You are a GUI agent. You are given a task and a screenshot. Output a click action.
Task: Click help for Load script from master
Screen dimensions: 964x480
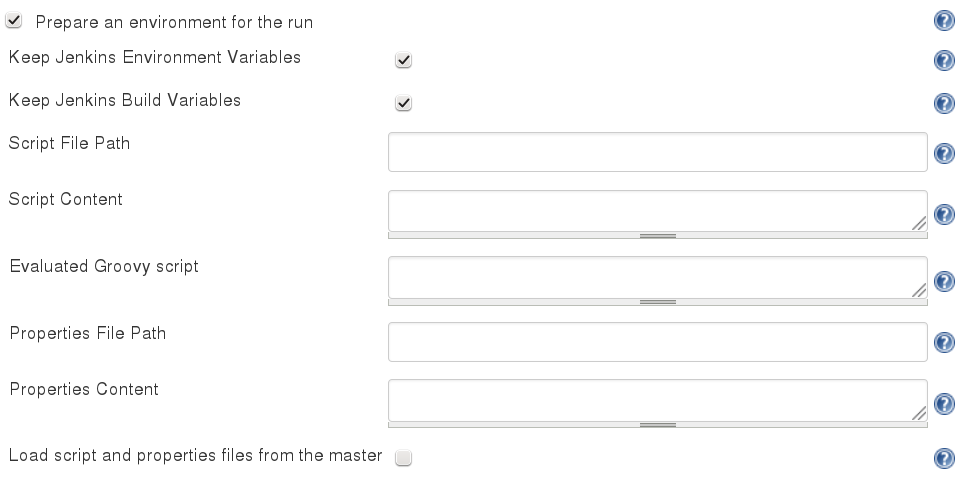(943, 458)
